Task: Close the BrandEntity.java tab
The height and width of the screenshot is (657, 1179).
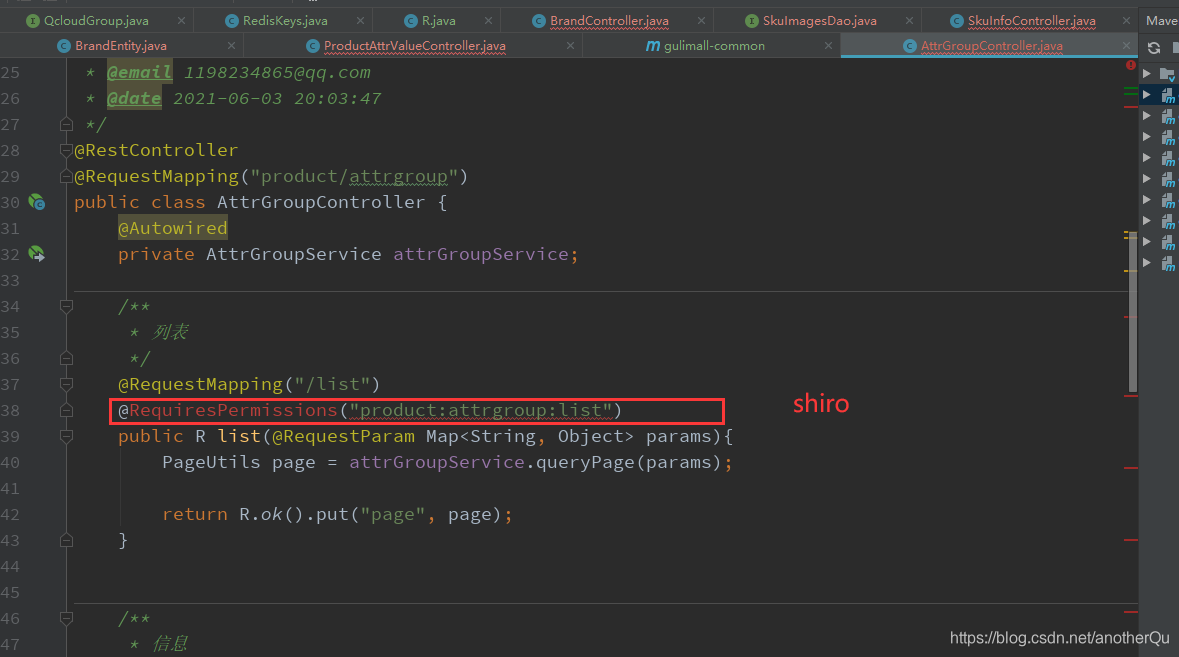Action: point(231,46)
